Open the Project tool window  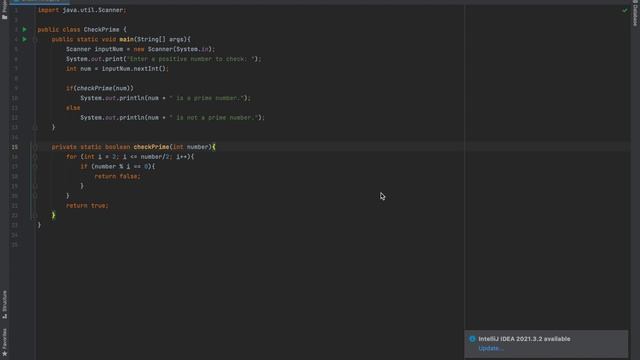point(4,11)
